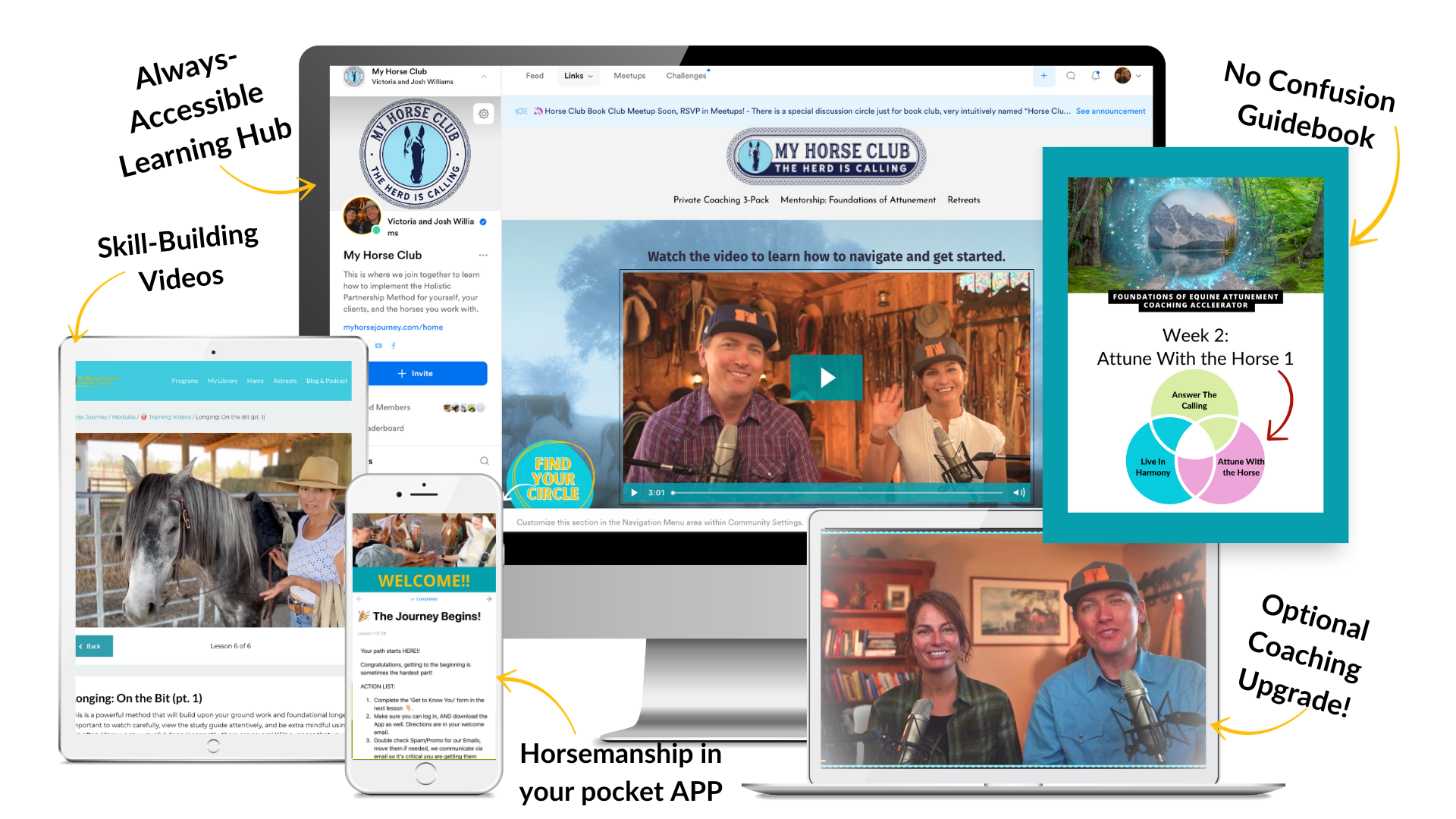Expand the Links dropdown
The width and height of the screenshot is (1456, 819).
579,76
